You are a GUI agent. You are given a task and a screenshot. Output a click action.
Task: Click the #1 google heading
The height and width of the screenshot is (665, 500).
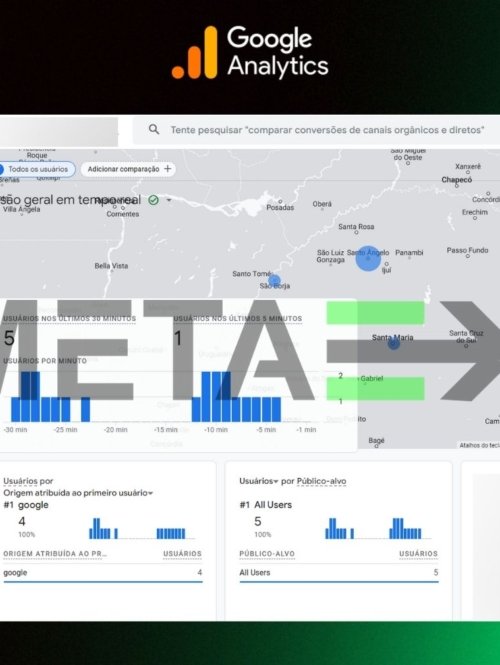26,505
